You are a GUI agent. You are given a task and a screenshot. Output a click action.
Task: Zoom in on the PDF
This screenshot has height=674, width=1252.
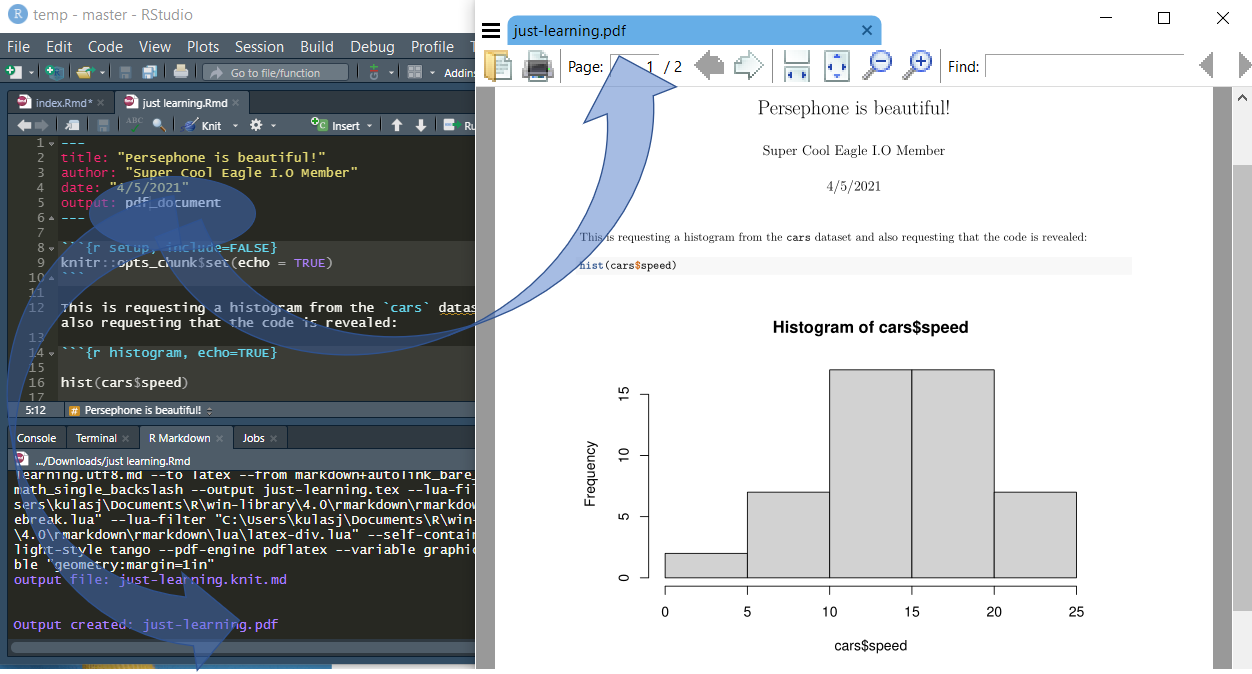click(x=917, y=65)
